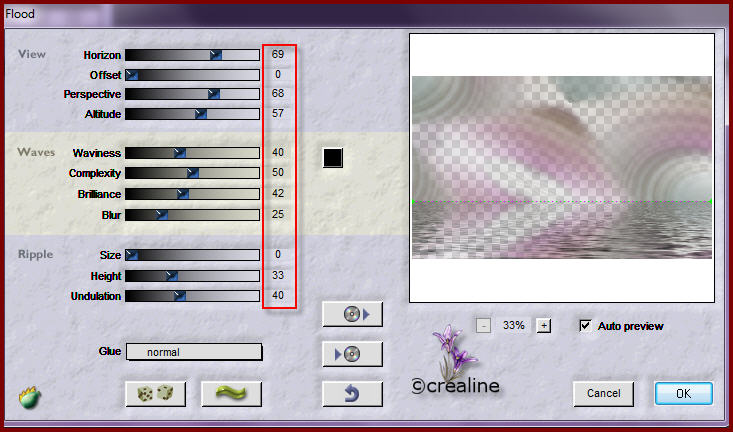The height and width of the screenshot is (432, 733).
Task: Click the Brilliance value 42
Action: coord(278,193)
